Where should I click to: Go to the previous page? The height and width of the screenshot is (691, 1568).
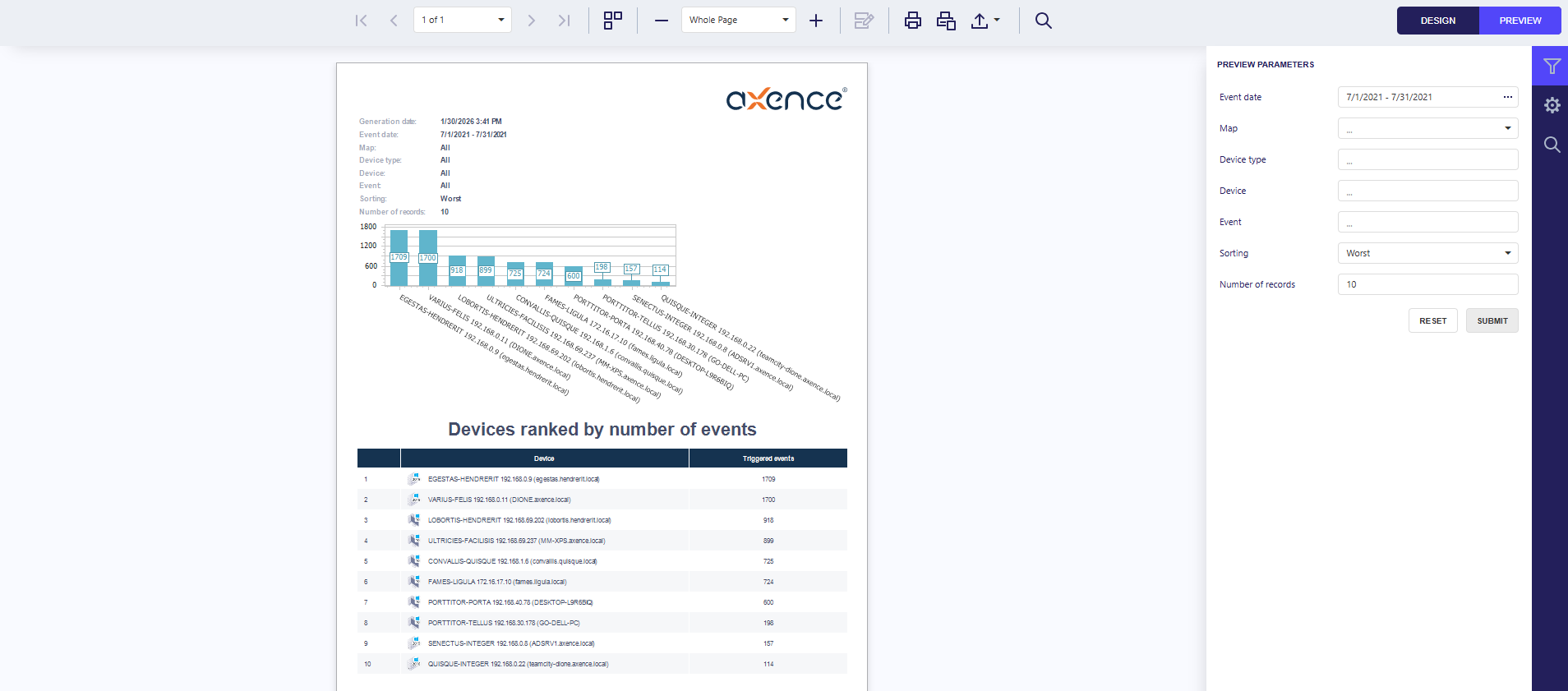click(x=394, y=21)
